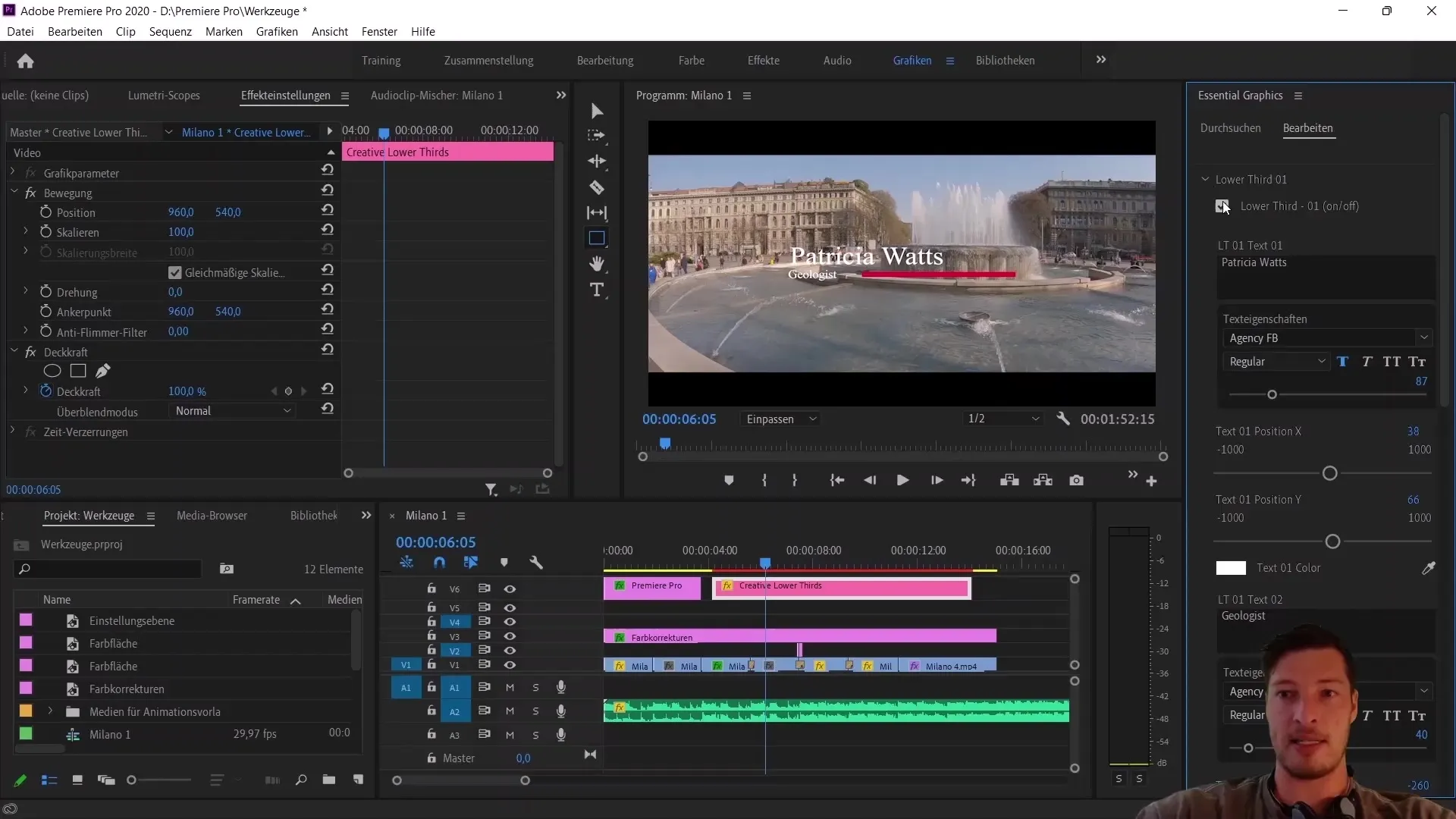Select the Track Select Forward tool
This screenshot has width=1456, height=819.
click(x=597, y=136)
